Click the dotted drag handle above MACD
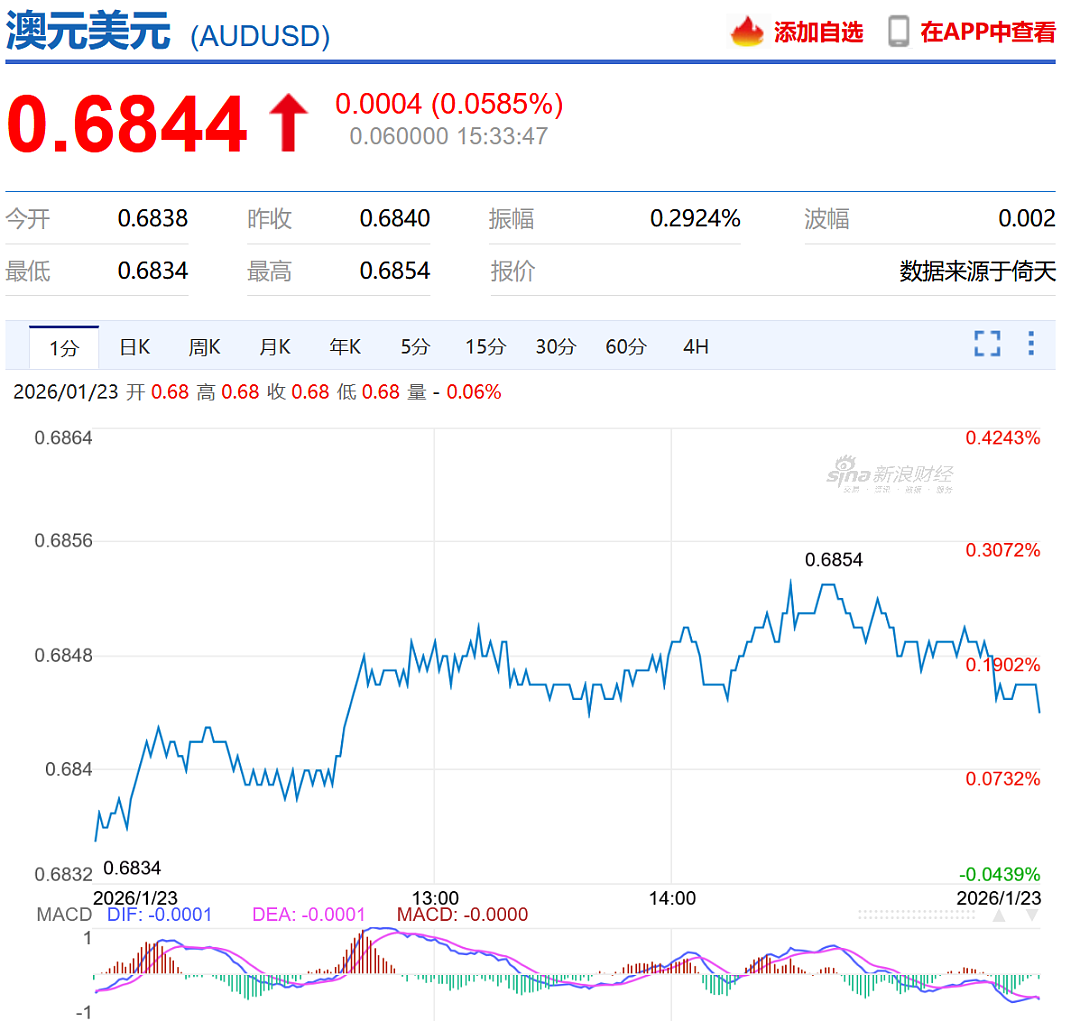 click(x=917, y=915)
